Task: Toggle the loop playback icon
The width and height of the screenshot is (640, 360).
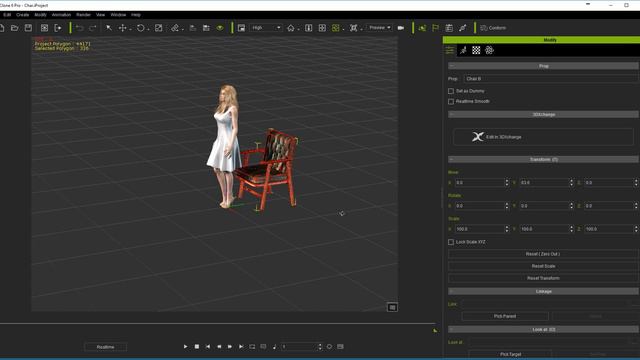Action: tap(252, 347)
